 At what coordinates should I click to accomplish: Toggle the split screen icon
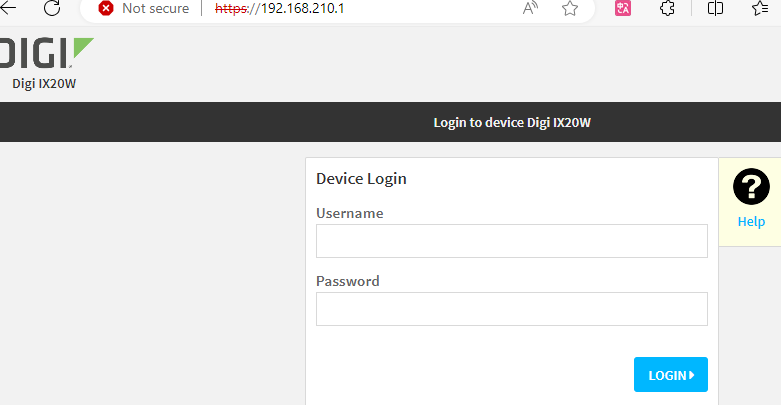[715, 8]
